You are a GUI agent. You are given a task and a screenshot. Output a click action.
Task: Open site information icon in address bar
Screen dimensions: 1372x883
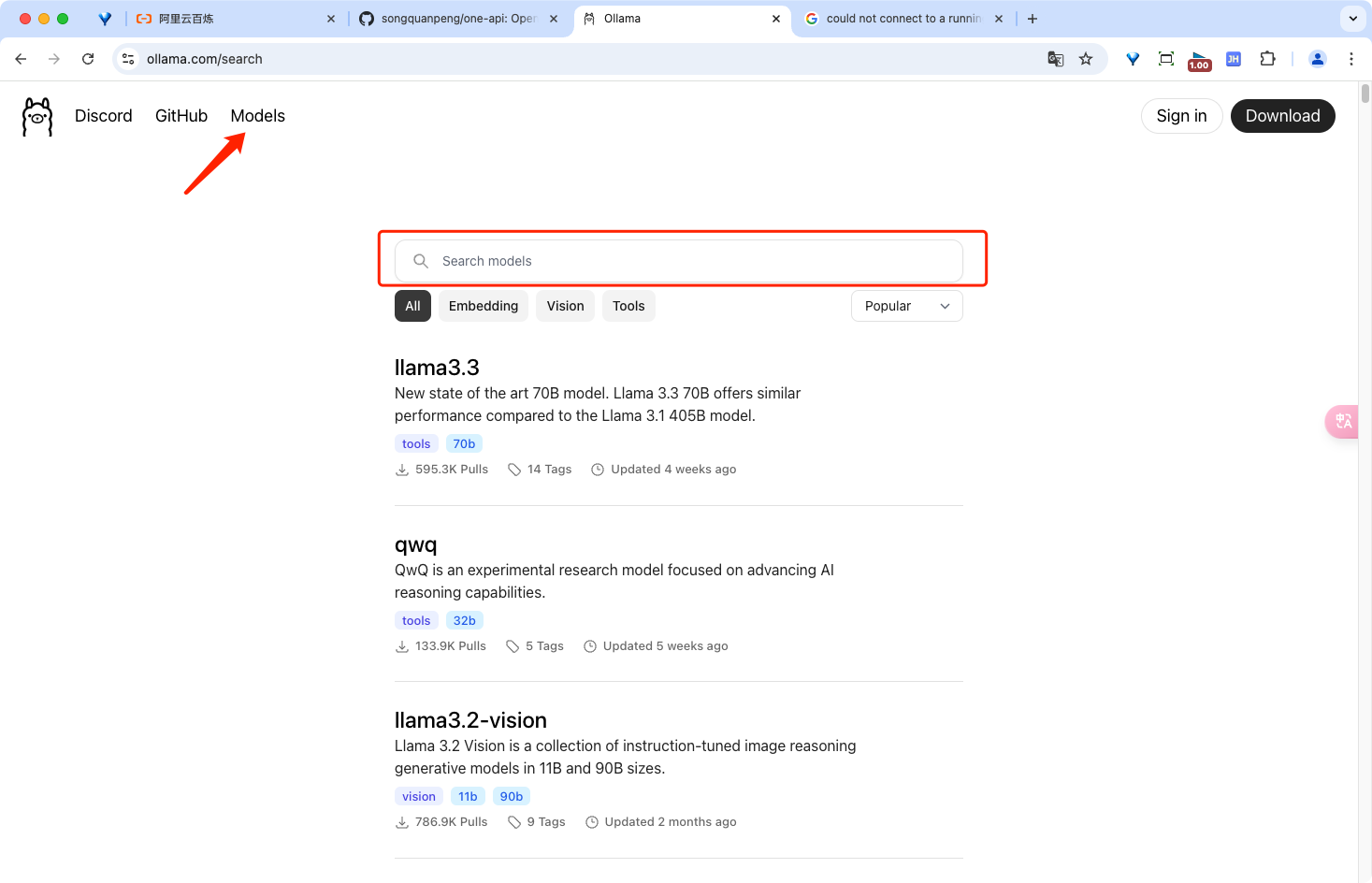click(x=128, y=59)
